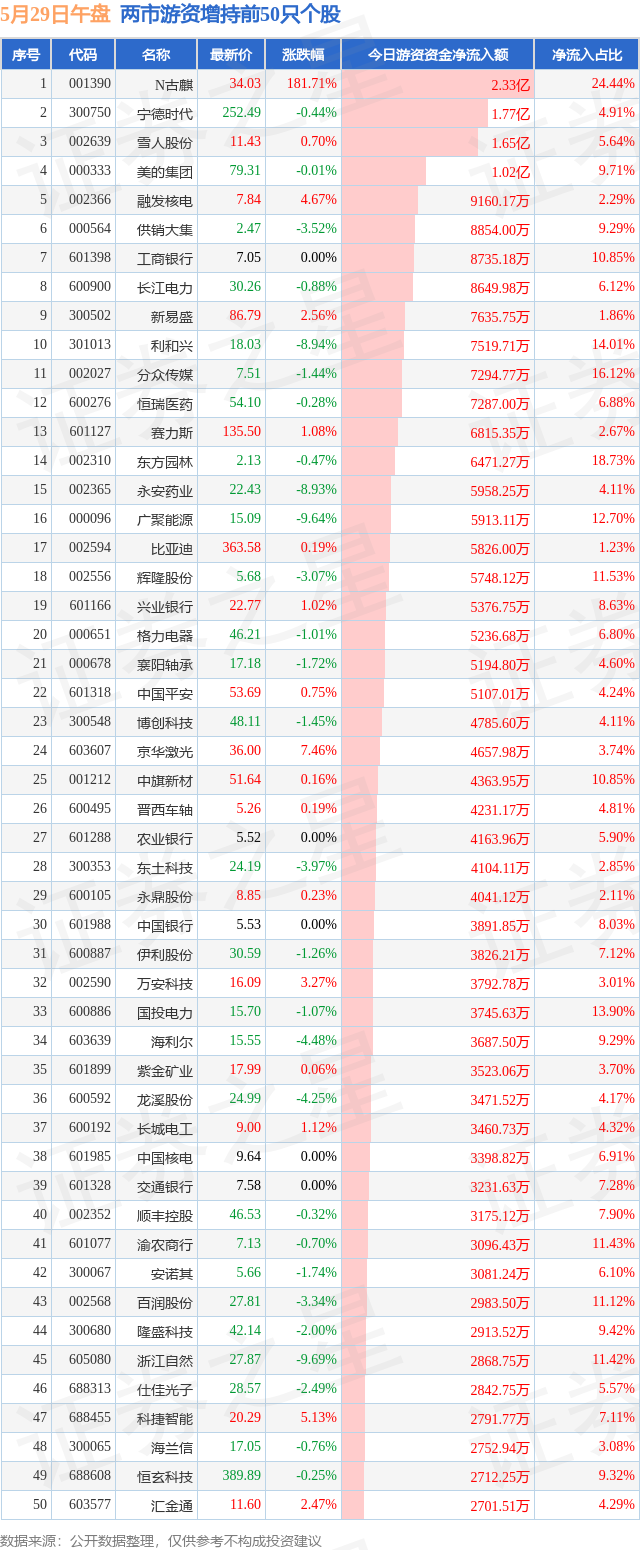Click the stock name 兴业银行
Screen dimensions: 640x1550
point(165,607)
